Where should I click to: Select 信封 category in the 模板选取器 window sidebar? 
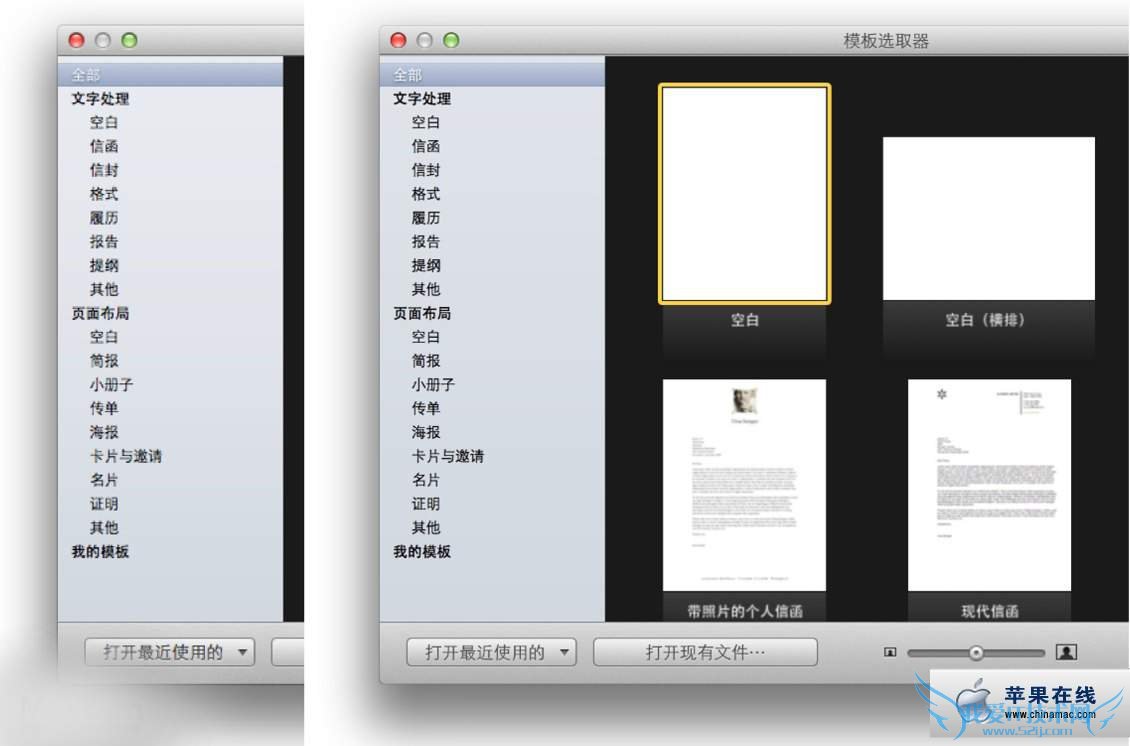click(426, 170)
